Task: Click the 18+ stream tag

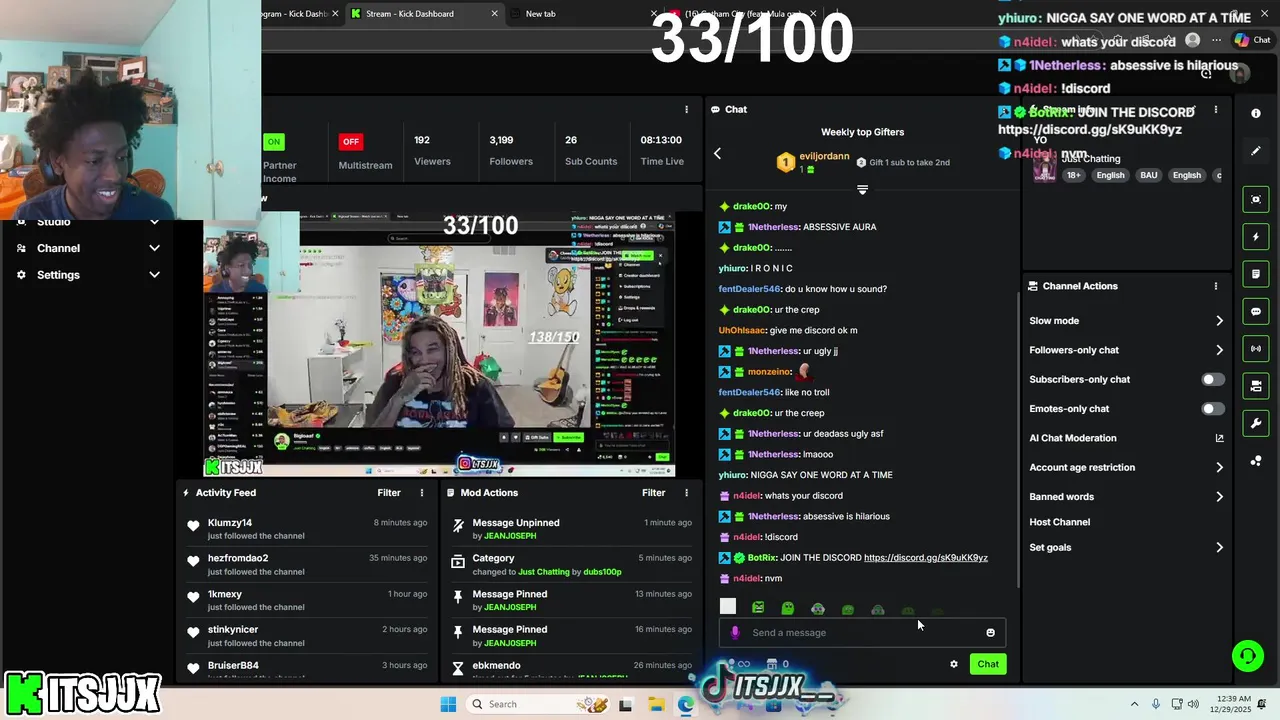Action: pos(1073,176)
